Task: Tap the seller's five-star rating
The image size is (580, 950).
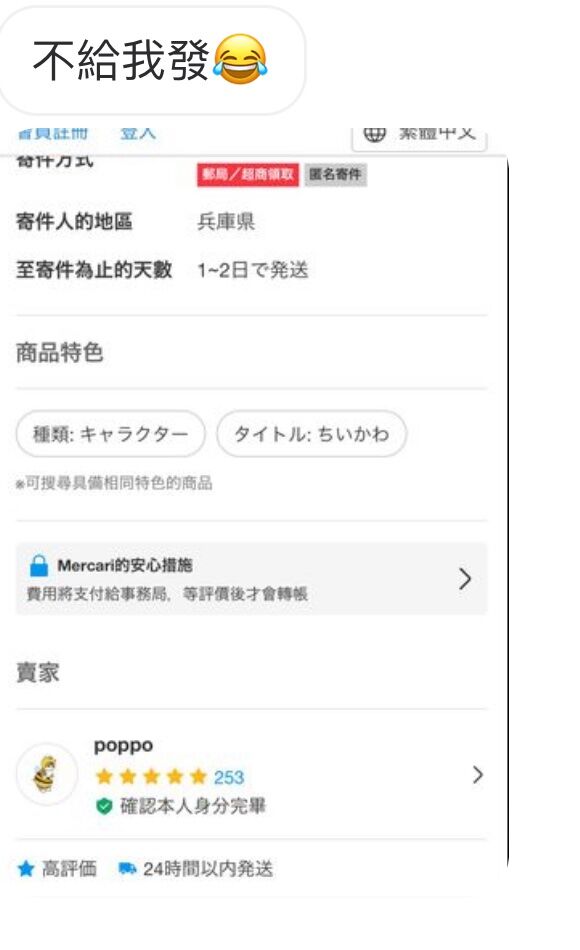Action: point(152,776)
